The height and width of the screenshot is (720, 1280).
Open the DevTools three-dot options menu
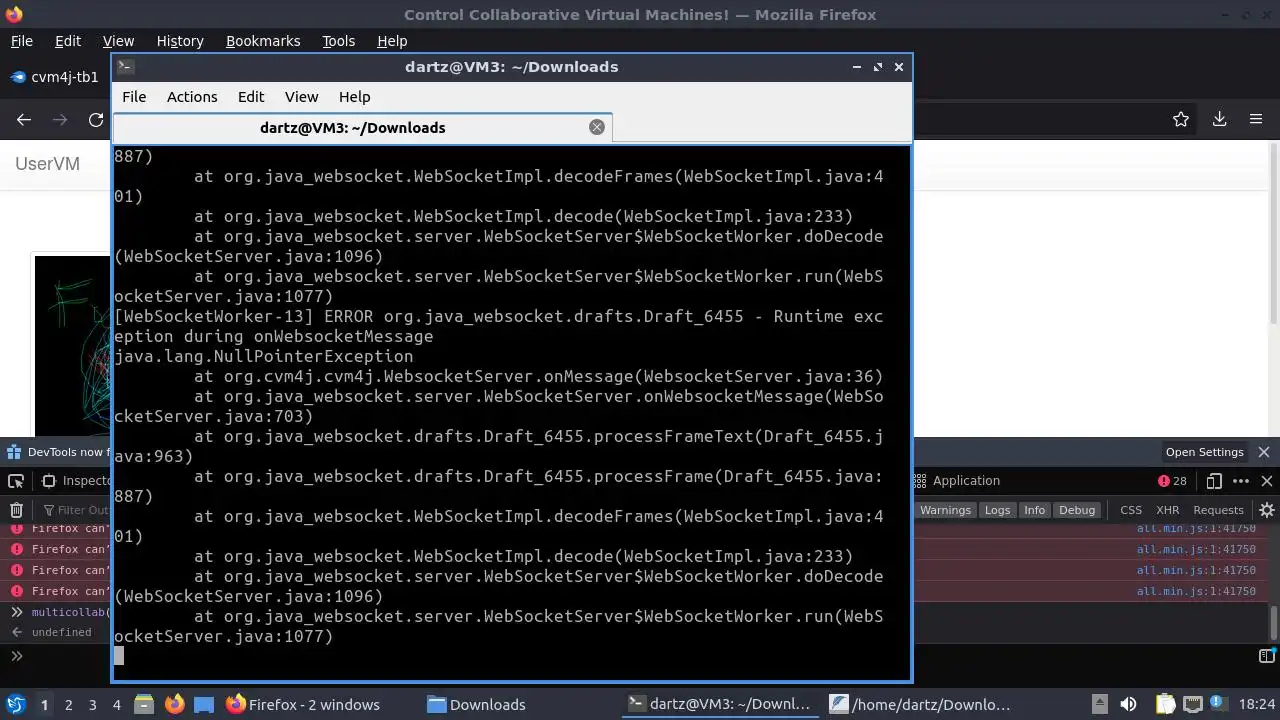pos(1241,481)
